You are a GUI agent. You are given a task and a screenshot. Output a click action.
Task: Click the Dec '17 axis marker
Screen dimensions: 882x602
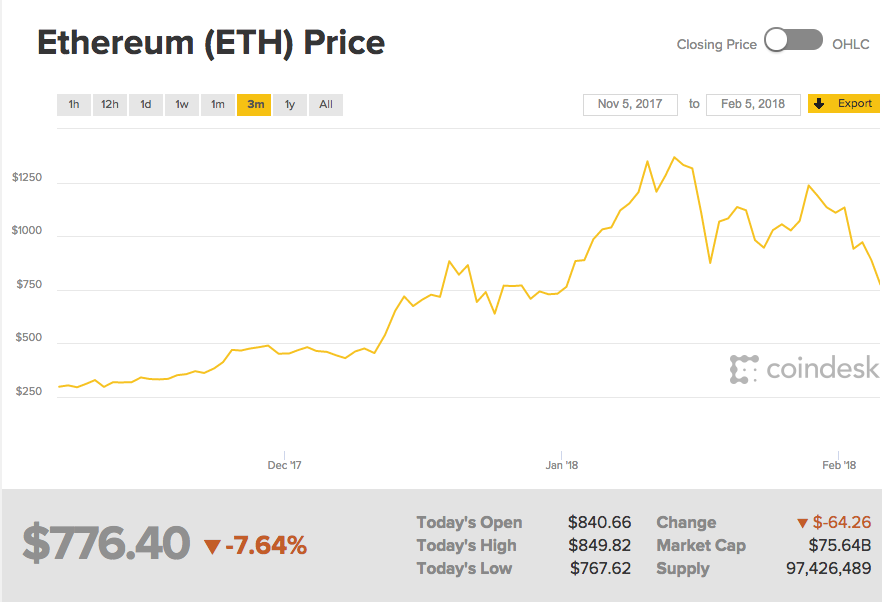(x=285, y=465)
